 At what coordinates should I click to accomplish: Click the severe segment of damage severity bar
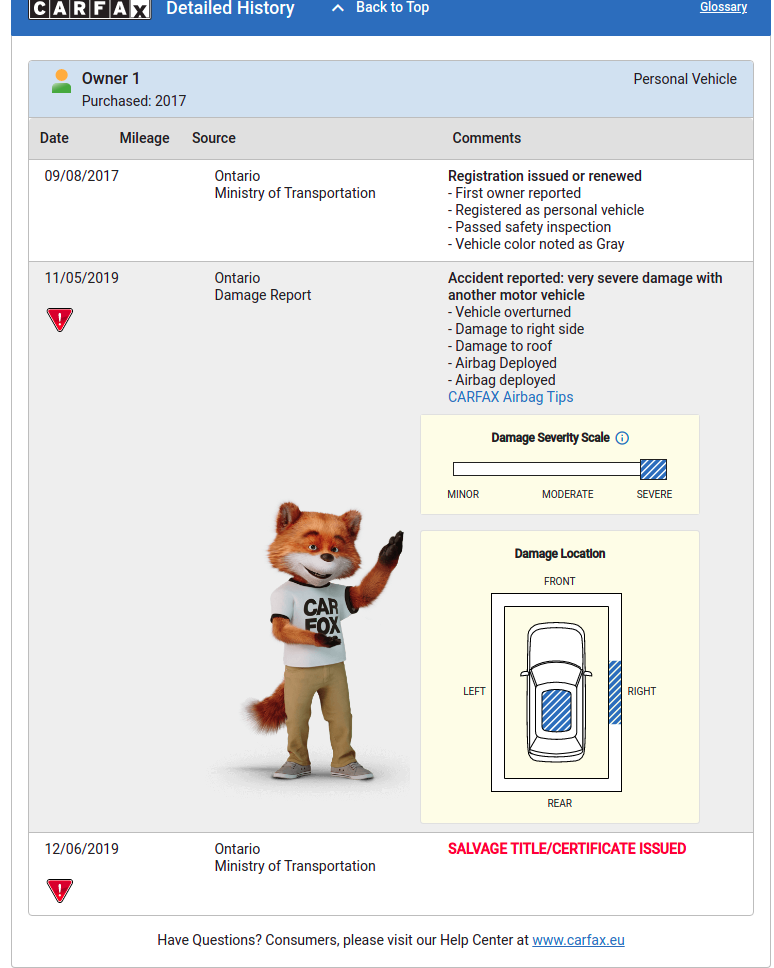coord(653,470)
